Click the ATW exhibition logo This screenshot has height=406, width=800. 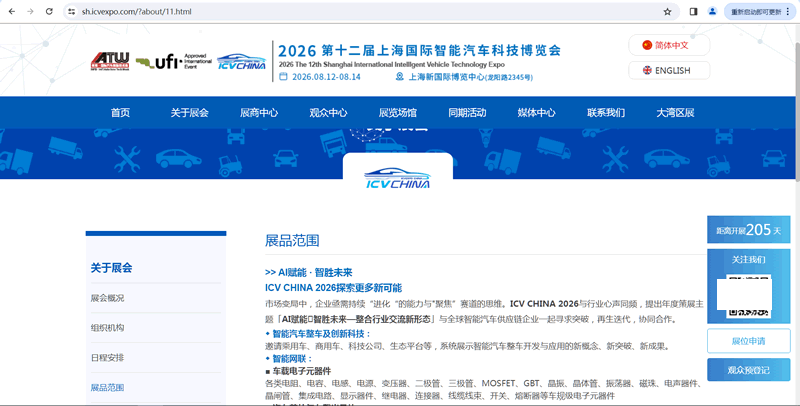tap(108, 61)
